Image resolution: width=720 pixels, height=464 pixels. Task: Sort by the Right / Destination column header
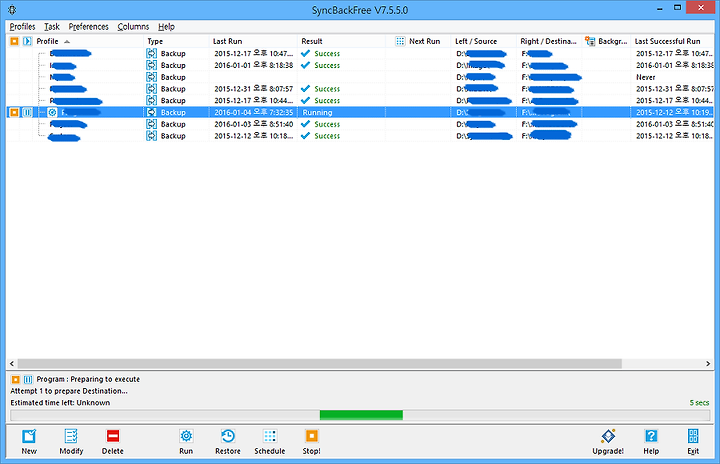point(549,41)
